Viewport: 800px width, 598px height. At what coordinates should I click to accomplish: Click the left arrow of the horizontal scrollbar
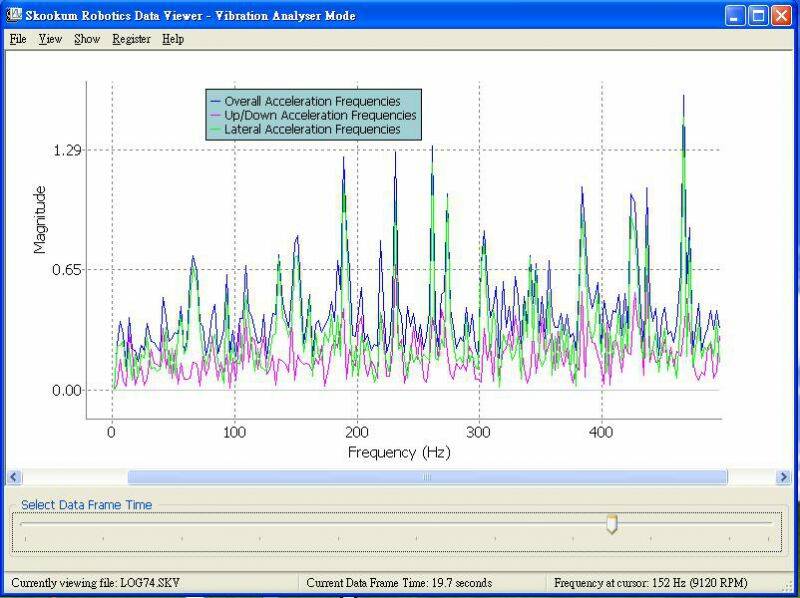[14, 478]
